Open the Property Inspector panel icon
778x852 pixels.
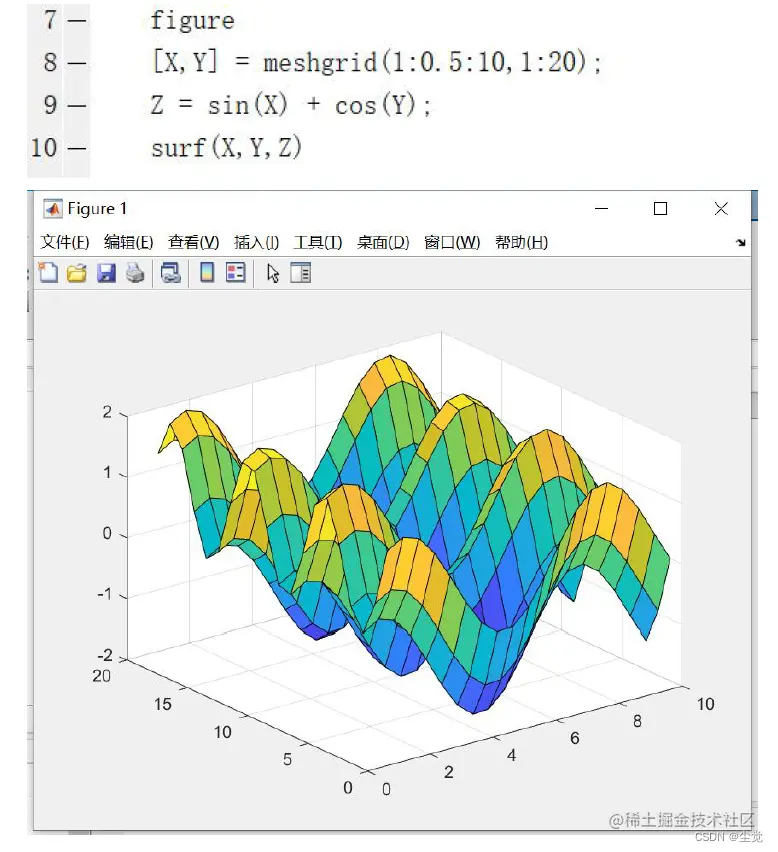click(300, 273)
